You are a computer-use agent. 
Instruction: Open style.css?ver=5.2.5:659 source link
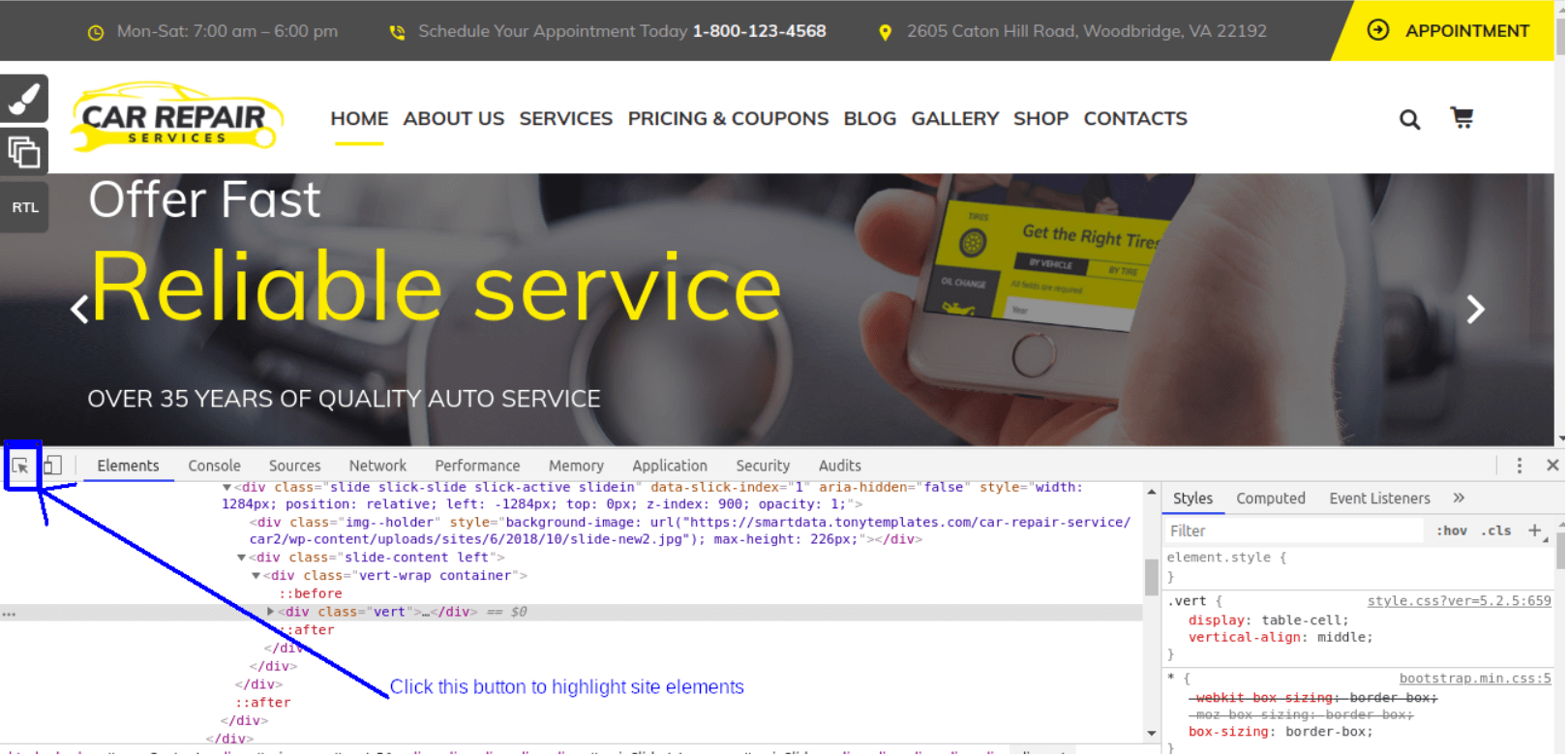coord(1459,601)
